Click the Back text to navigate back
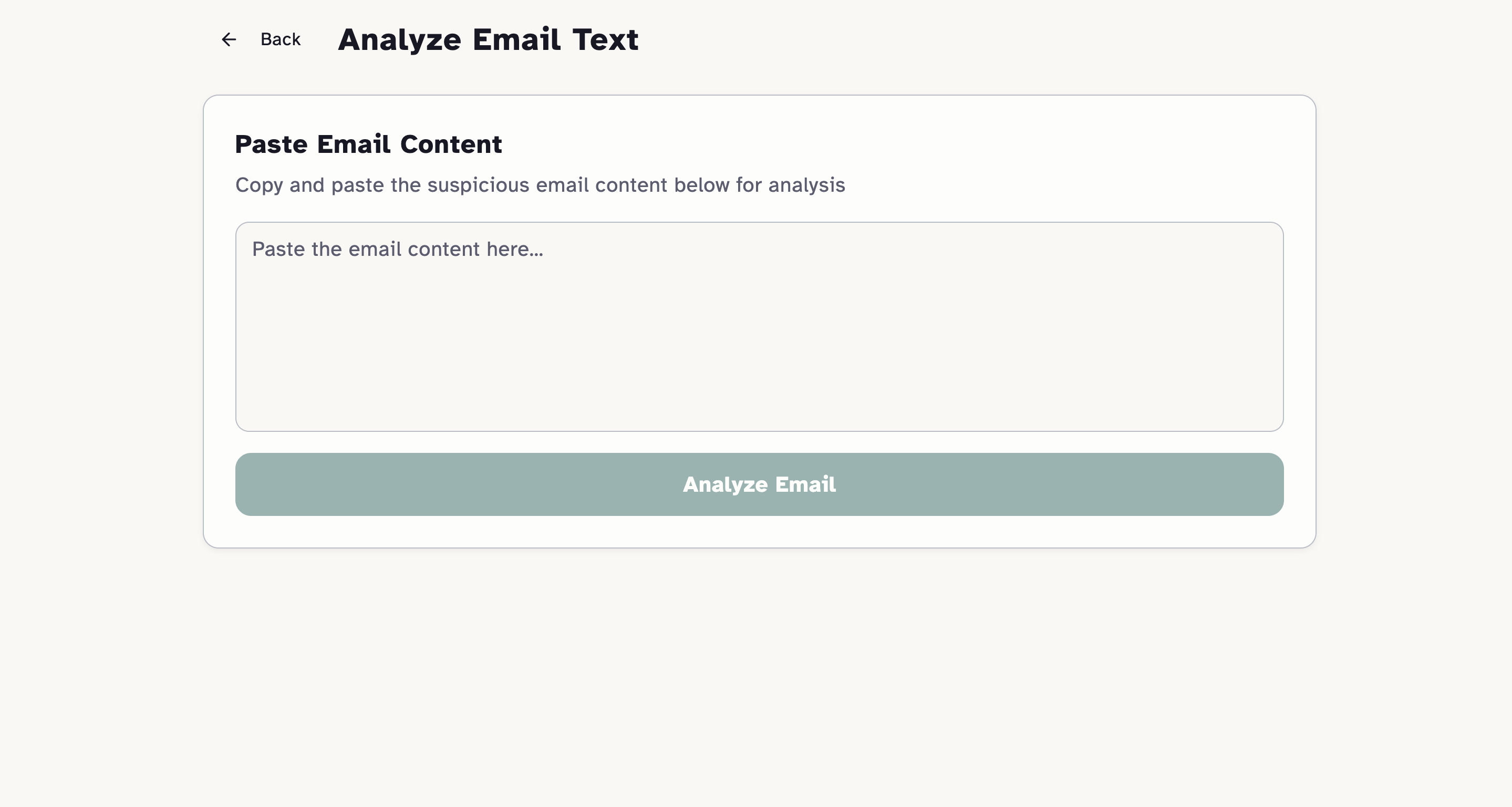Image resolution: width=1512 pixels, height=807 pixels. [x=280, y=39]
